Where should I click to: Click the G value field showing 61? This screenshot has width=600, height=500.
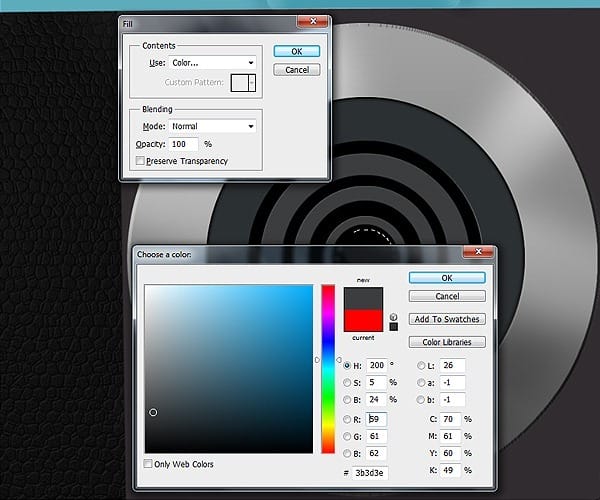(x=377, y=436)
